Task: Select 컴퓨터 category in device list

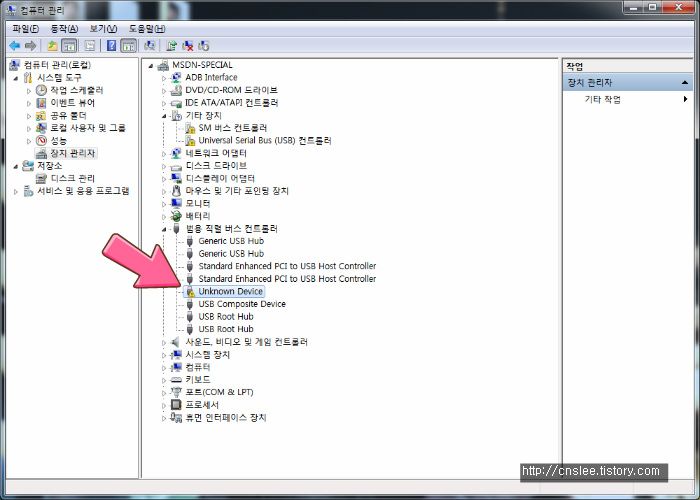Action: click(x=198, y=367)
